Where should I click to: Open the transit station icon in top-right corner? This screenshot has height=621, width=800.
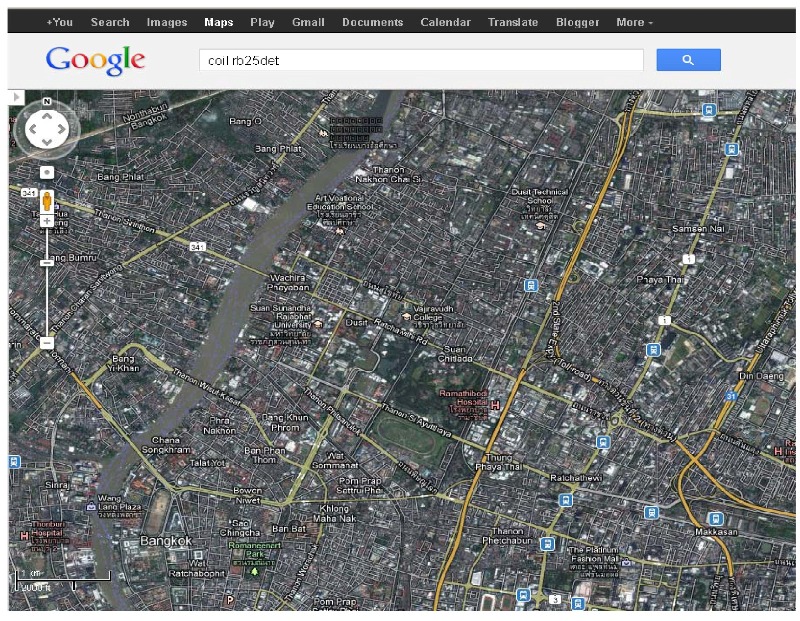point(709,109)
